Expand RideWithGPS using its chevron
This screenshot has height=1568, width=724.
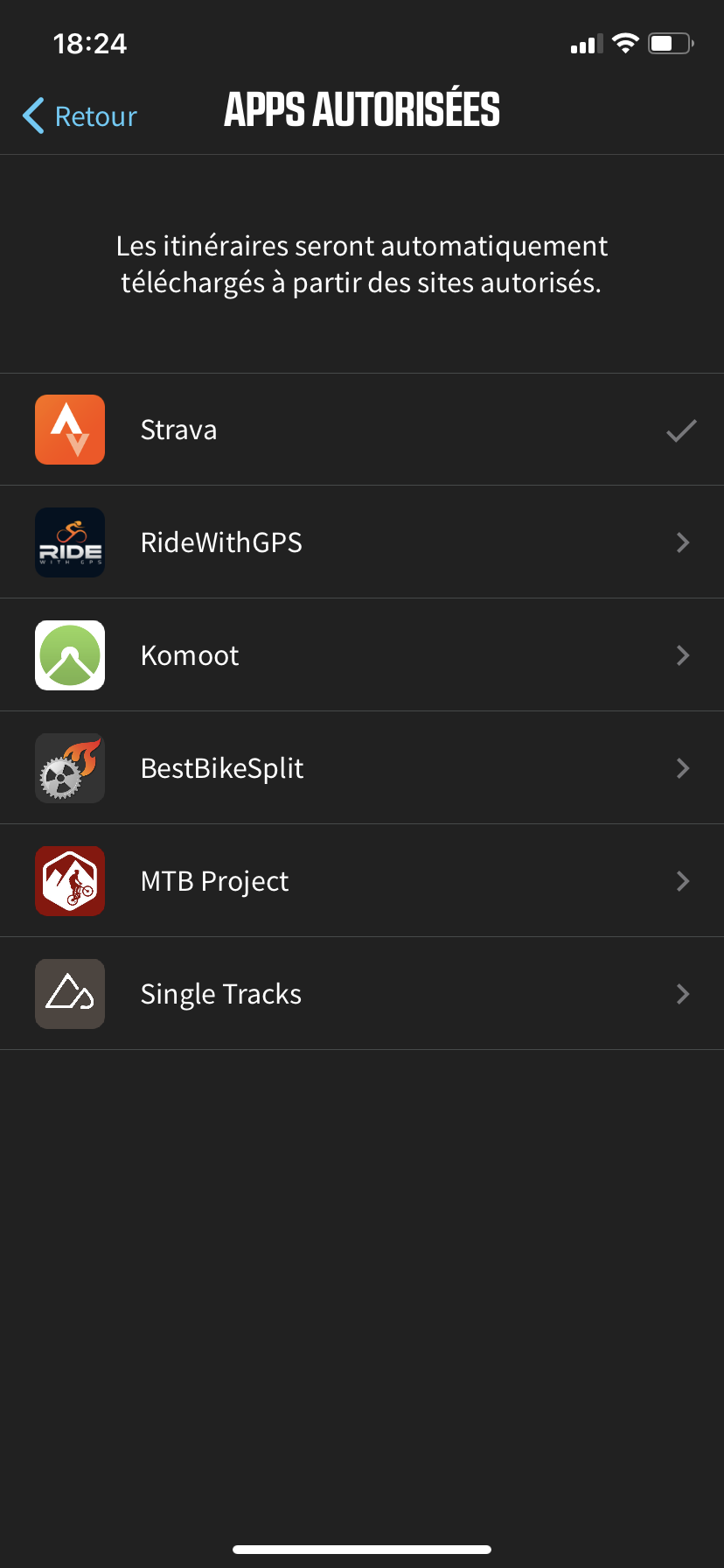tap(683, 542)
